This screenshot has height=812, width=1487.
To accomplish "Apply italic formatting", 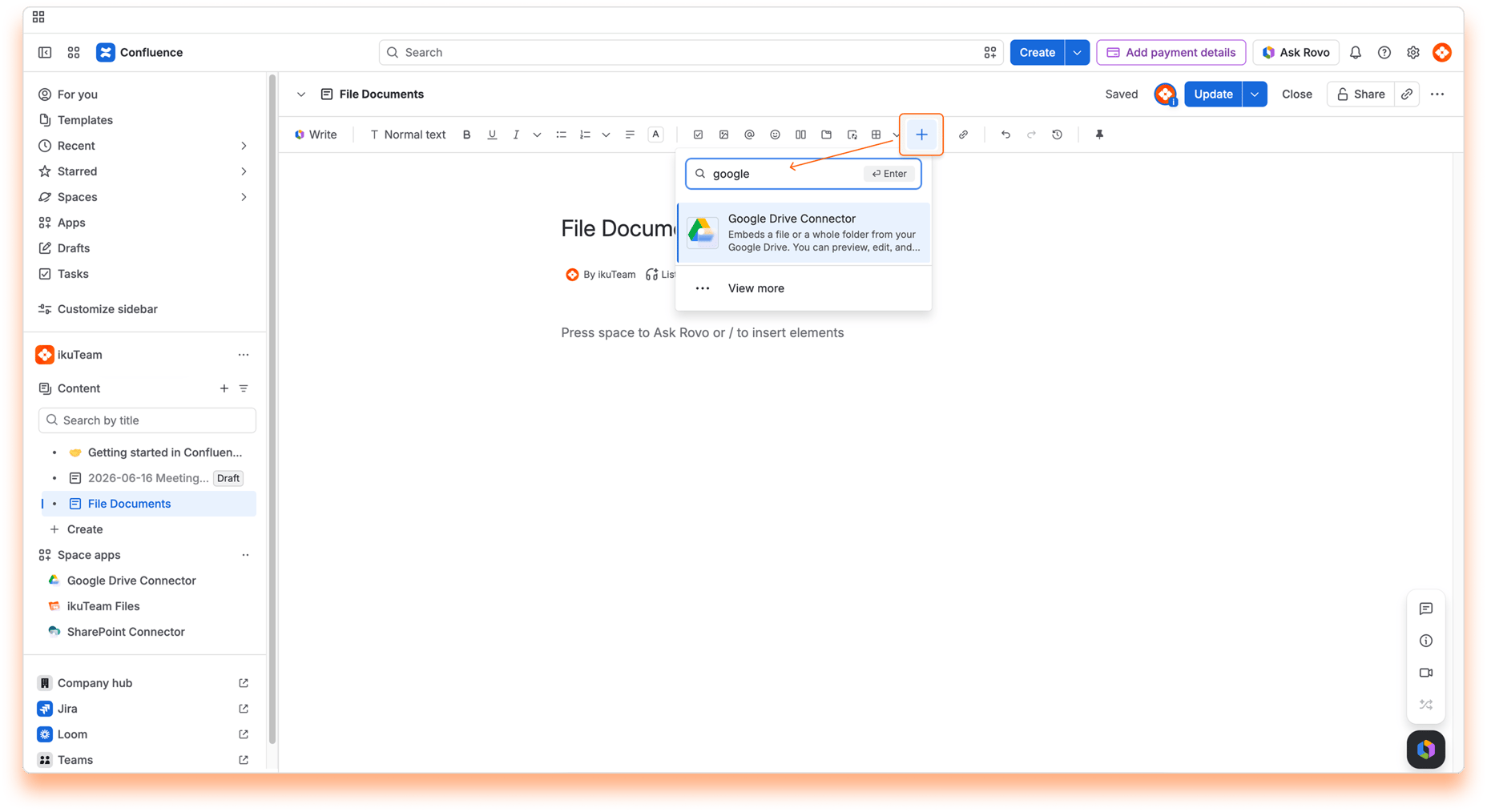I will [x=516, y=135].
